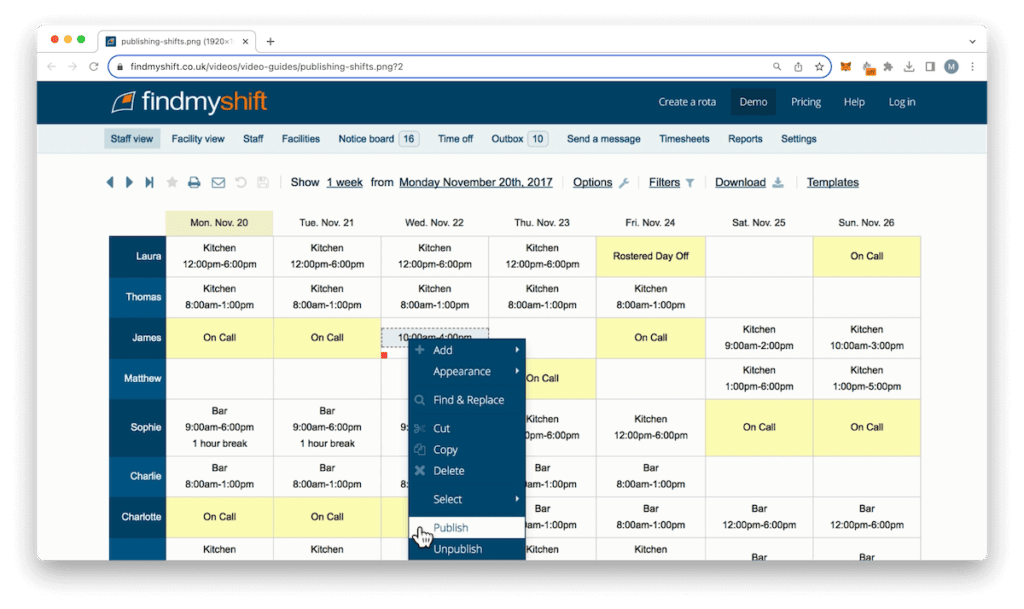
Task: Bookmark this page with star icon
Action: point(819,67)
